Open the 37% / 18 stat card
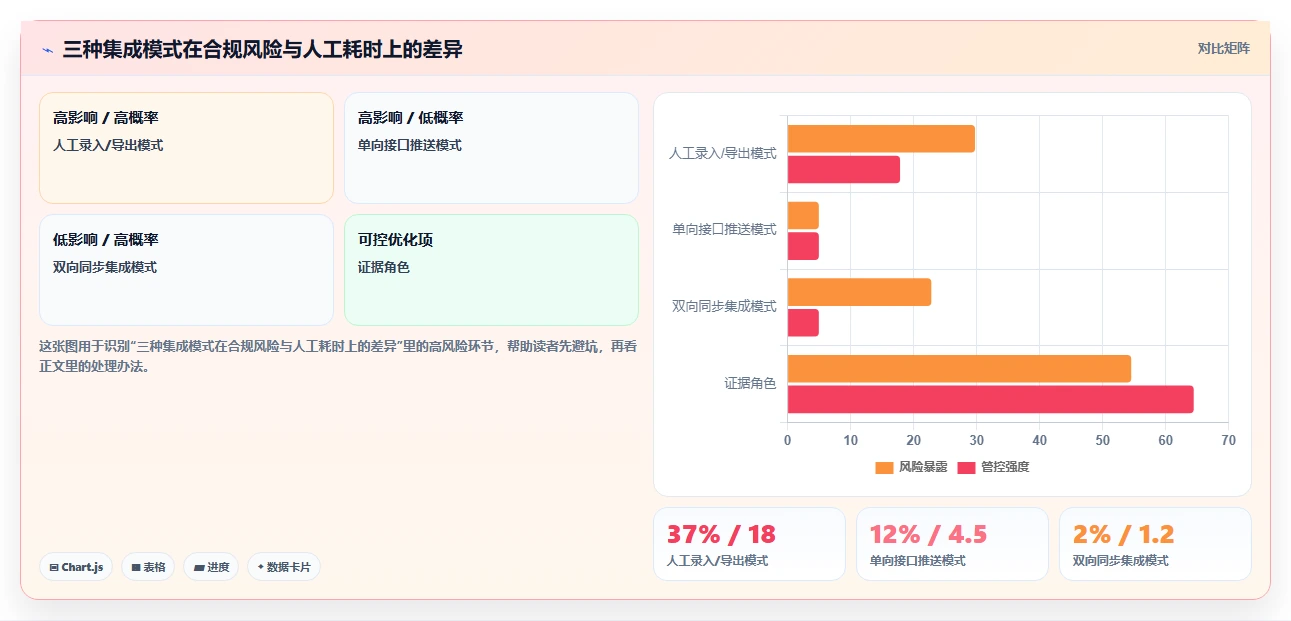Viewport: 1291px width, 621px height. click(x=749, y=544)
